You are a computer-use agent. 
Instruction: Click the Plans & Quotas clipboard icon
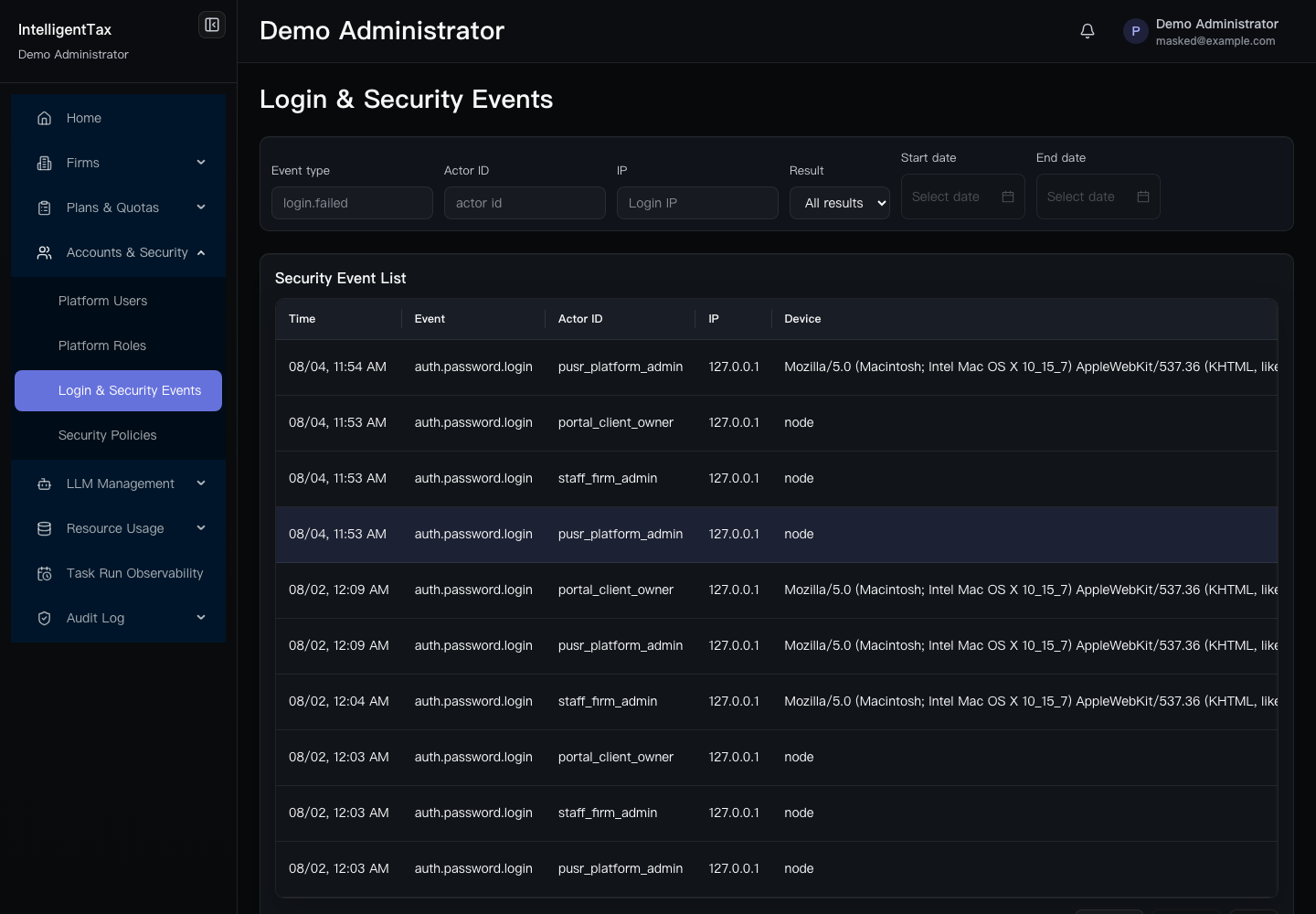[44, 207]
